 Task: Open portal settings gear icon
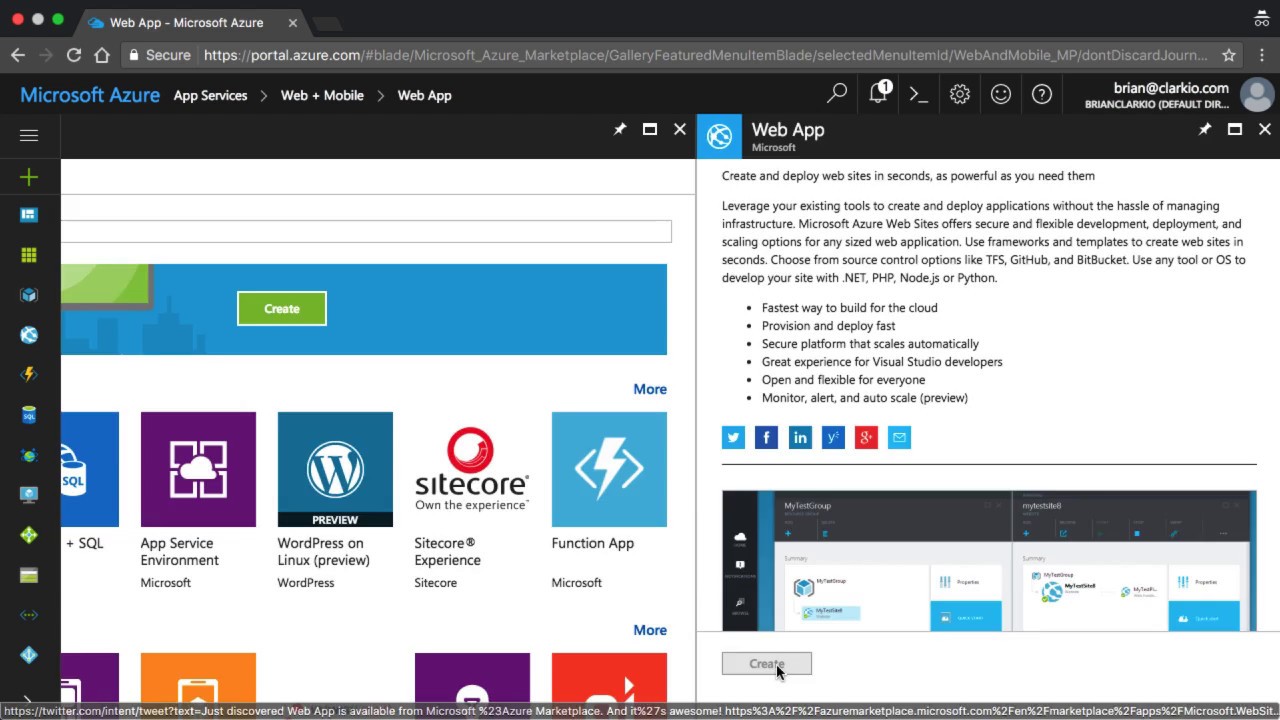(960, 94)
